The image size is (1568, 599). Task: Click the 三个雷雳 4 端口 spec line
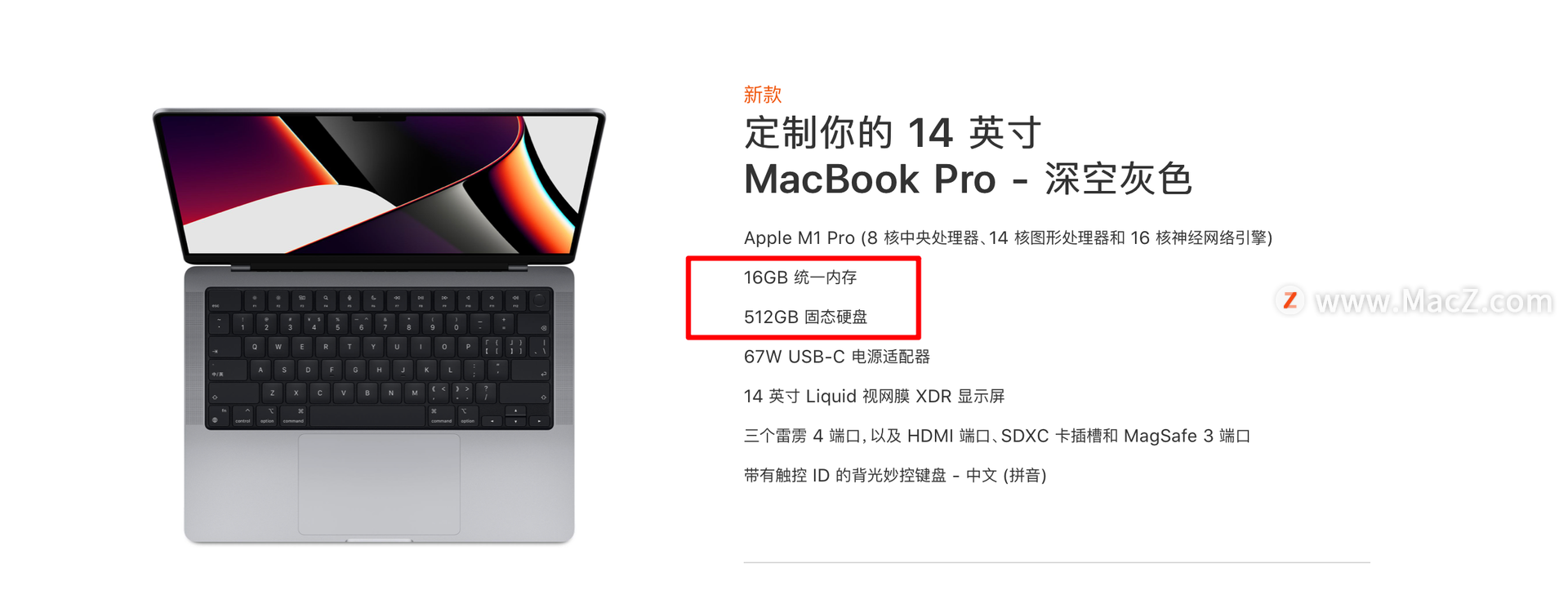[996, 436]
